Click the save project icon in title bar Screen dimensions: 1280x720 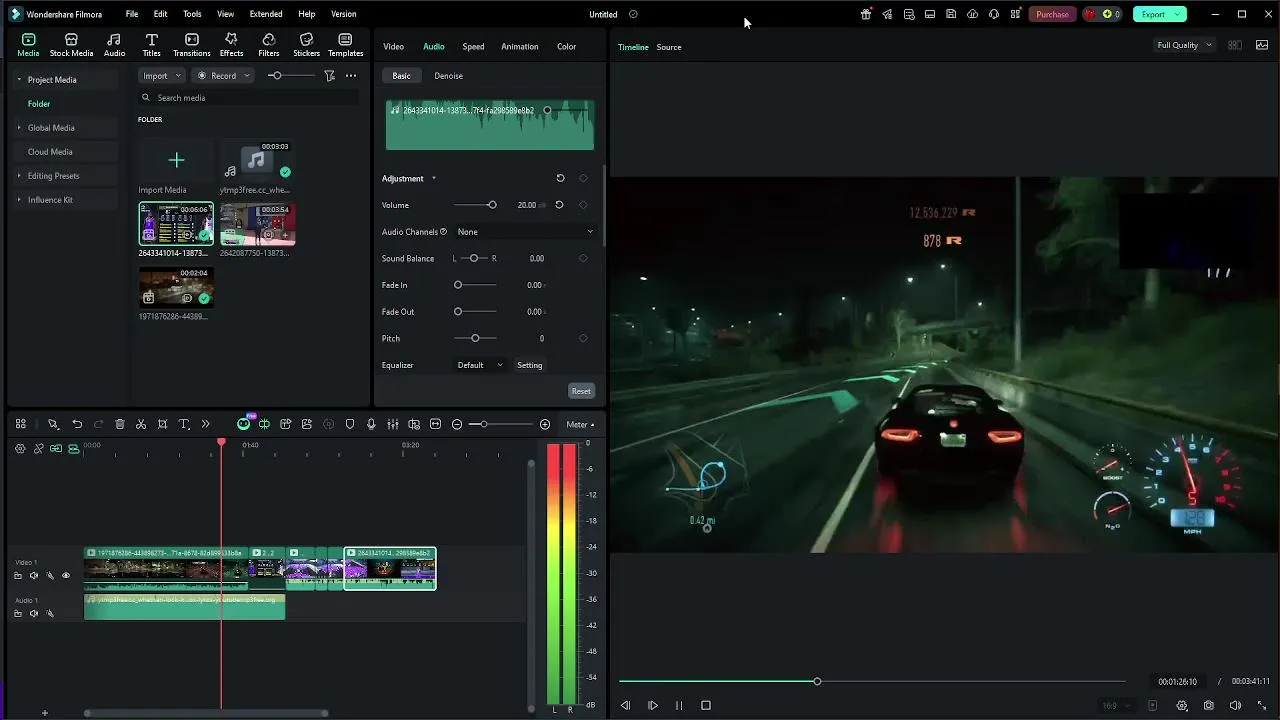951,14
